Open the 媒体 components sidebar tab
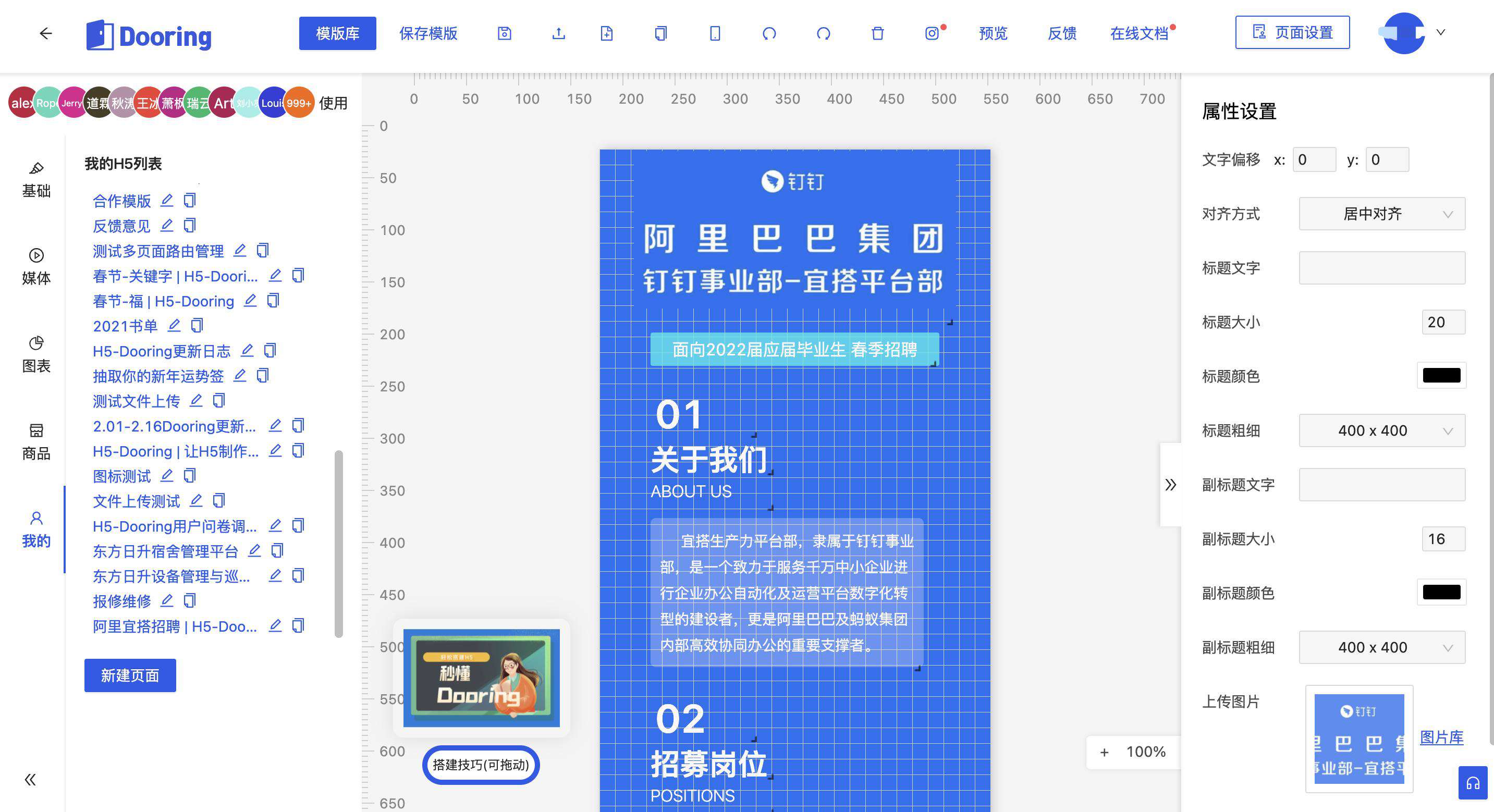The image size is (1494, 812). 36,267
